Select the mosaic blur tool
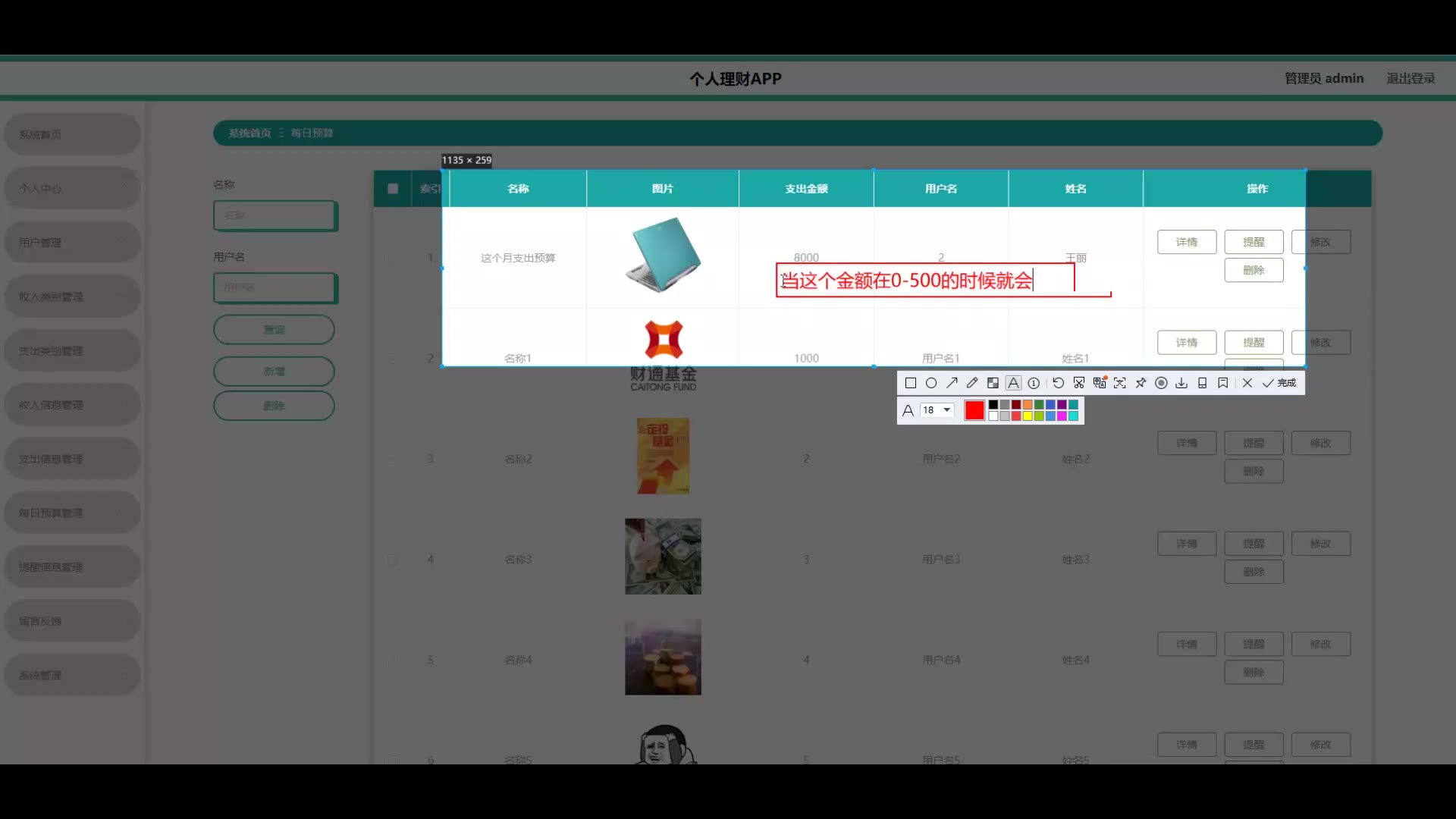1456x819 pixels. [x=993, y=383]
